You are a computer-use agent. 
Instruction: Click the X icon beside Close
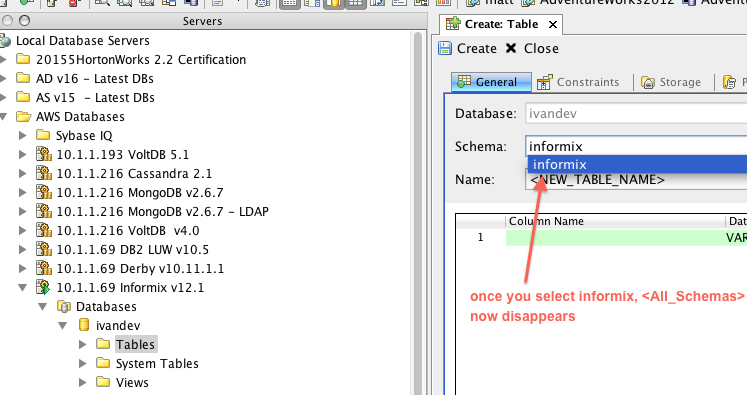click(511, 48)
